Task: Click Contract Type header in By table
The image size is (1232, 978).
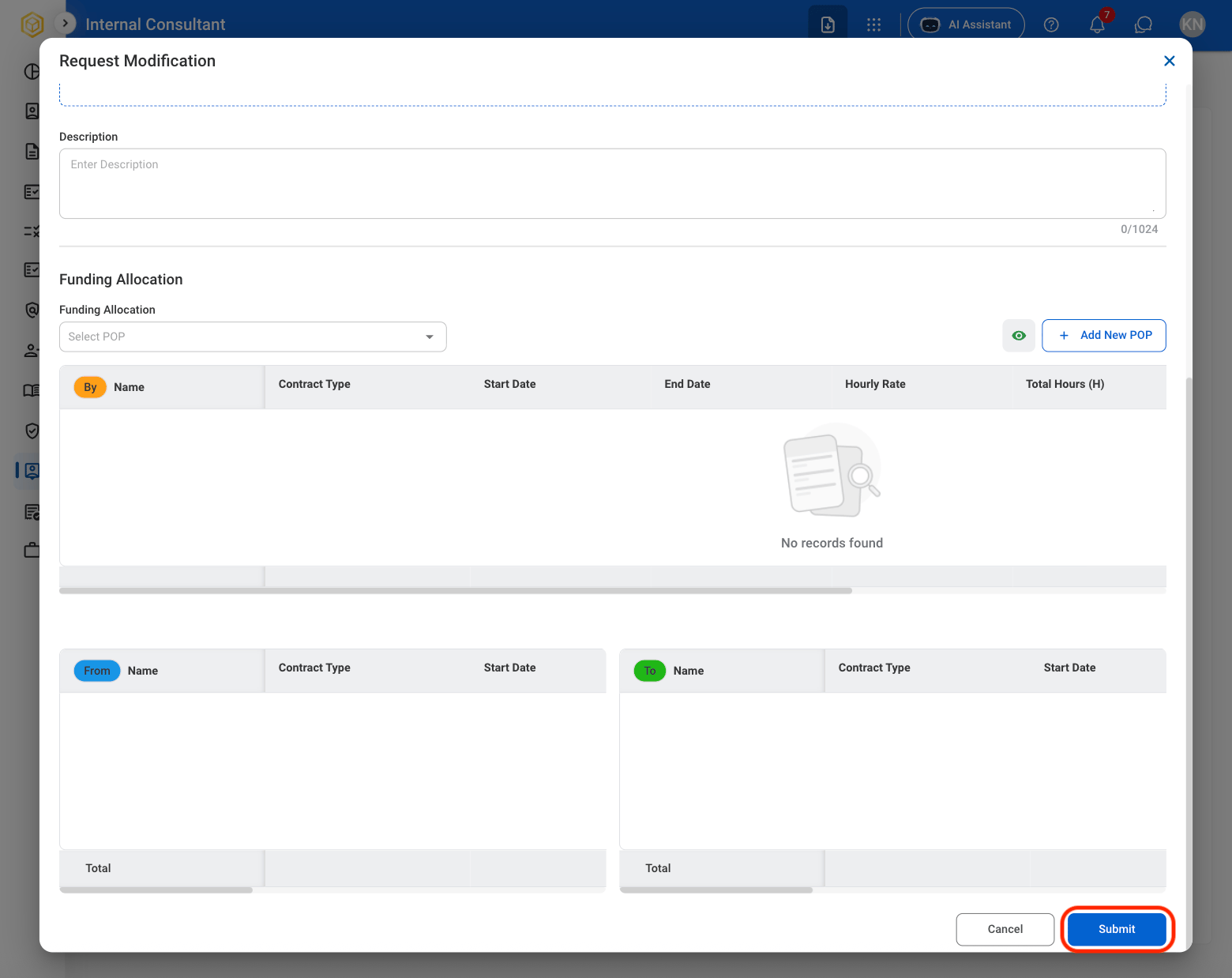Action: pos(314,384)
